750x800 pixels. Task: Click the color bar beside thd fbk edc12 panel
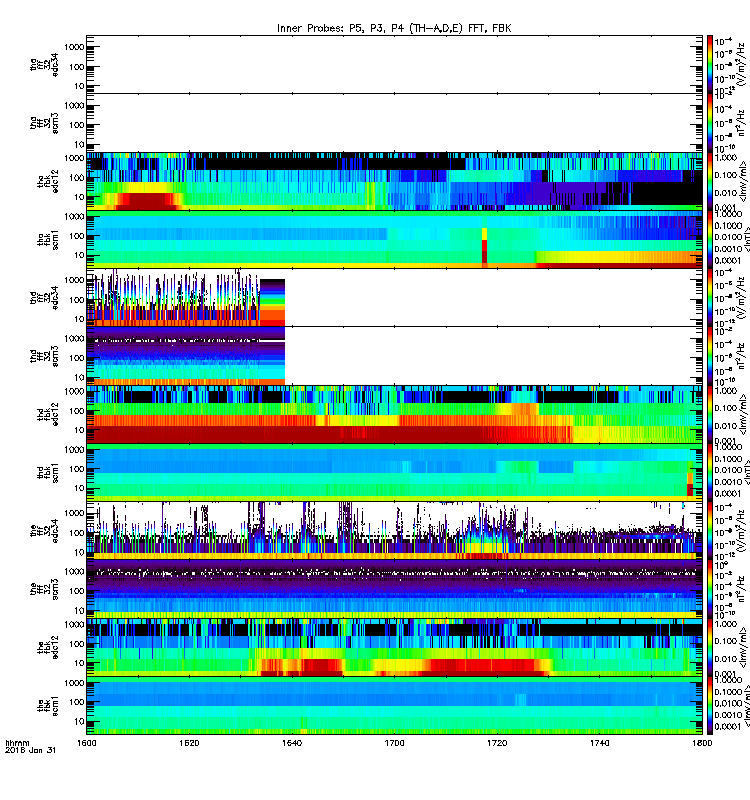pyautogui.click(x=710, y=414)
